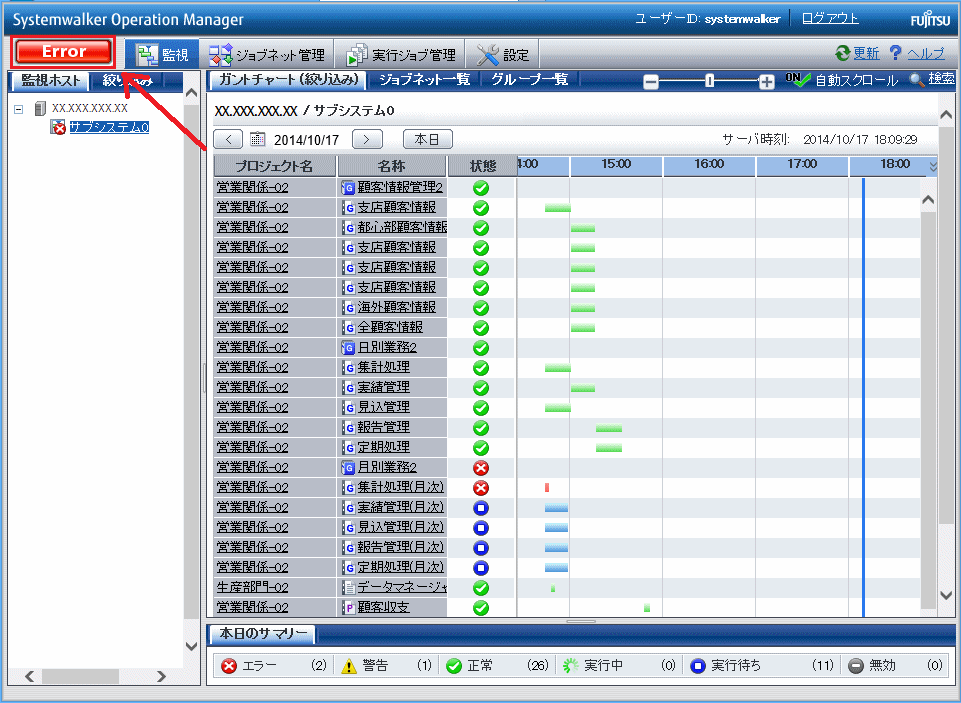Zoom out the Gantt chart with minus button

coord(651,82)
